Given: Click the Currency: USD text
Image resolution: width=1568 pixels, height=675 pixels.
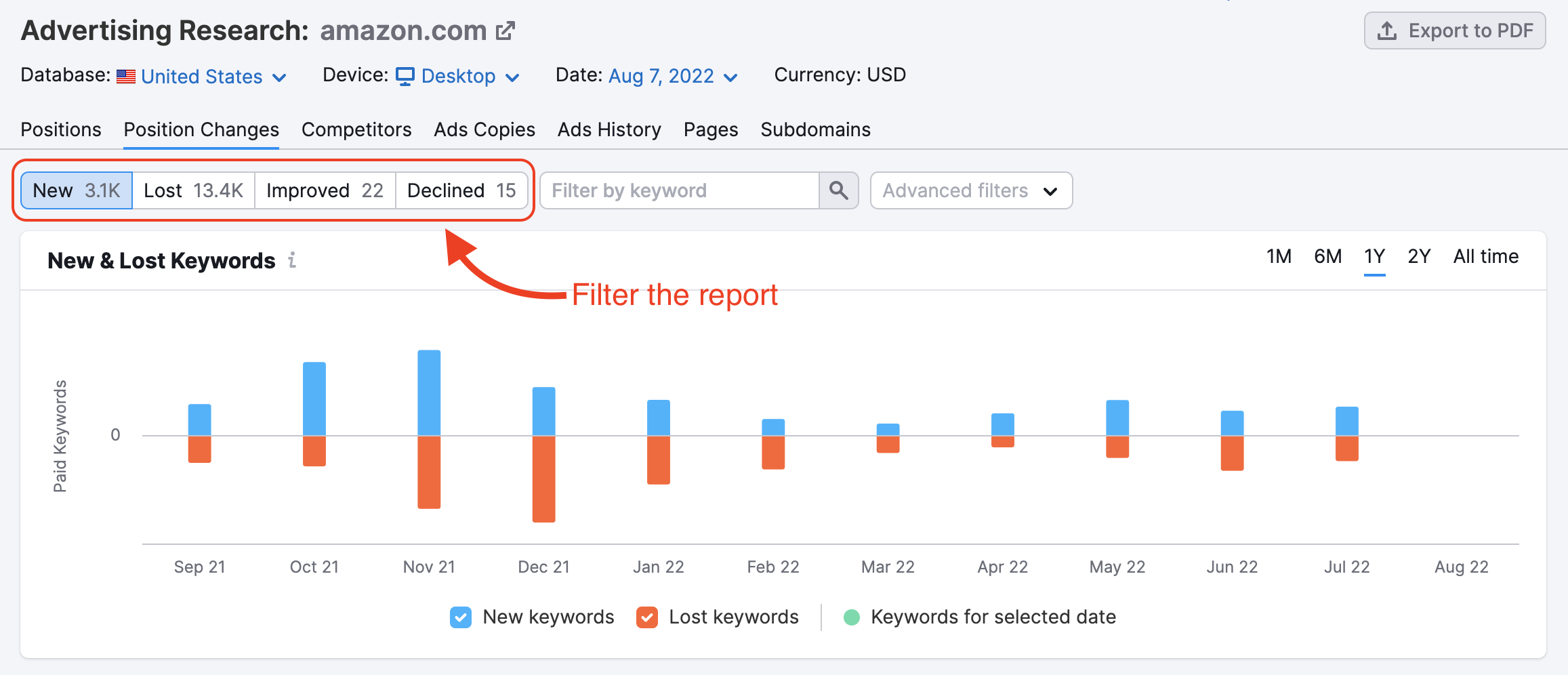Looking at the screenshot, I should click(840, 75).
